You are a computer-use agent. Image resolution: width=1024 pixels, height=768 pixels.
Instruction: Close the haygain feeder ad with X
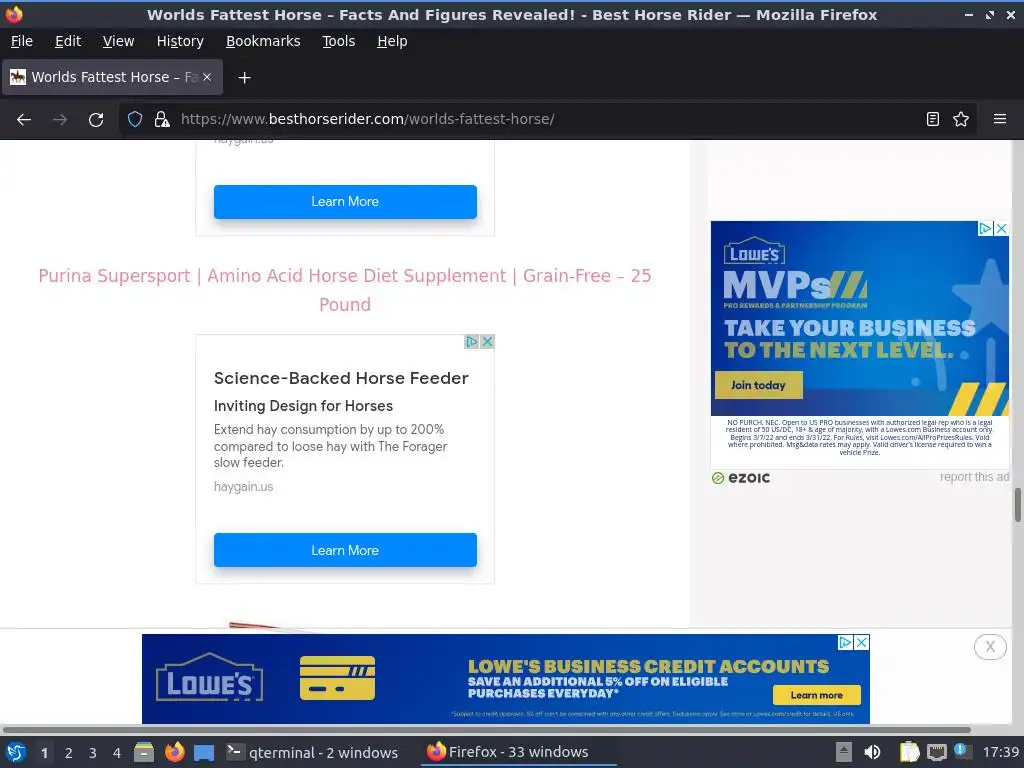click(487, 342)
